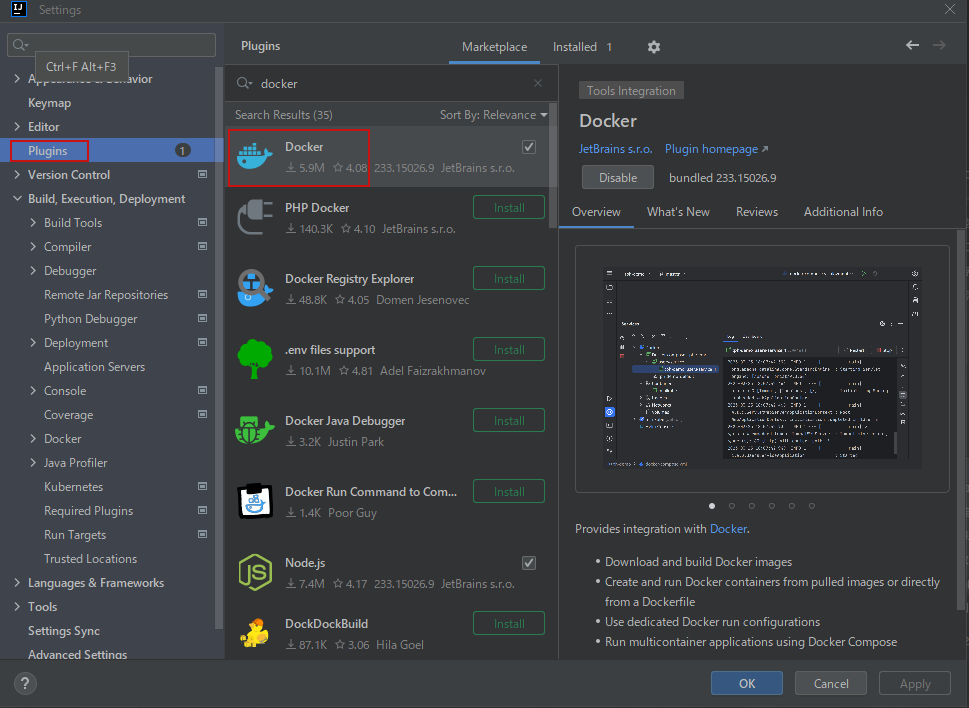Click the Node.js plugin icon

(255, 572)
